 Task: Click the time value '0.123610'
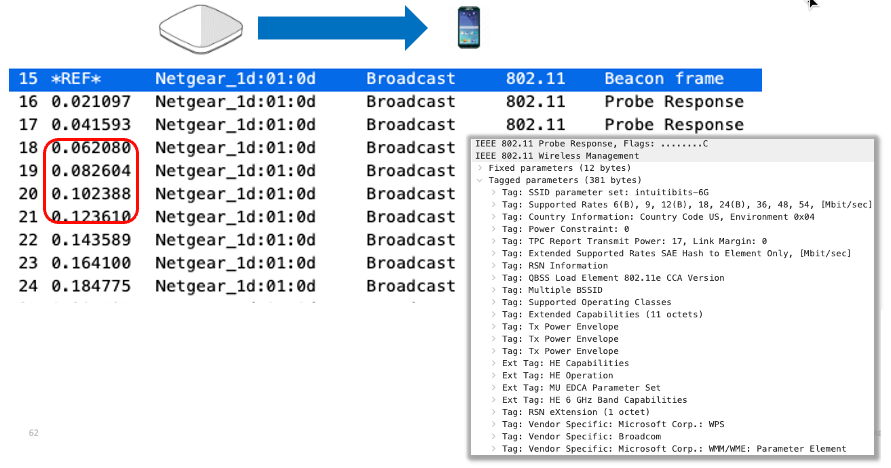click(91, 217)
